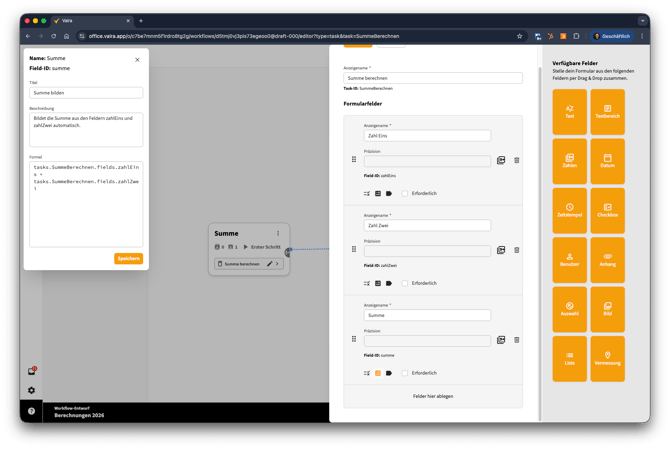The width and height of the screenshot is (670, 449).
Task: Add a Vermessung field tile
Action: [x=607, y=358]
